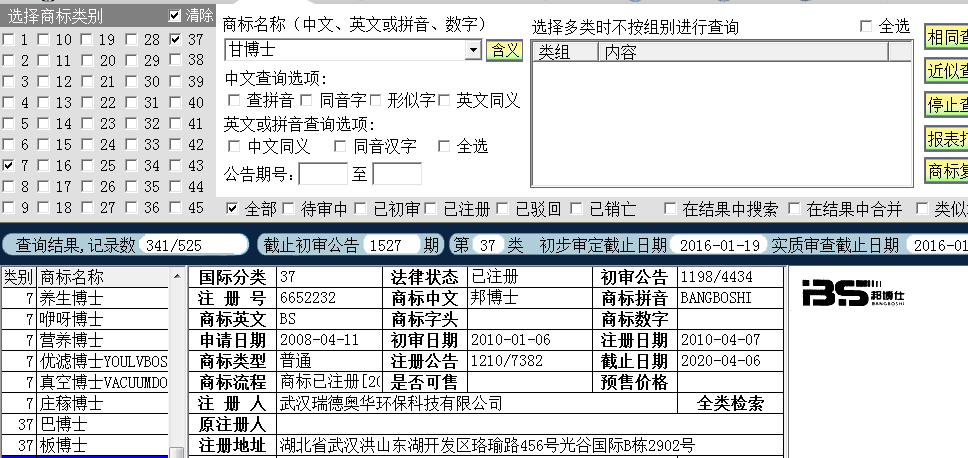Filter by 已驳回 status
This screenshot has width=968, height=458.
point(503,209)
